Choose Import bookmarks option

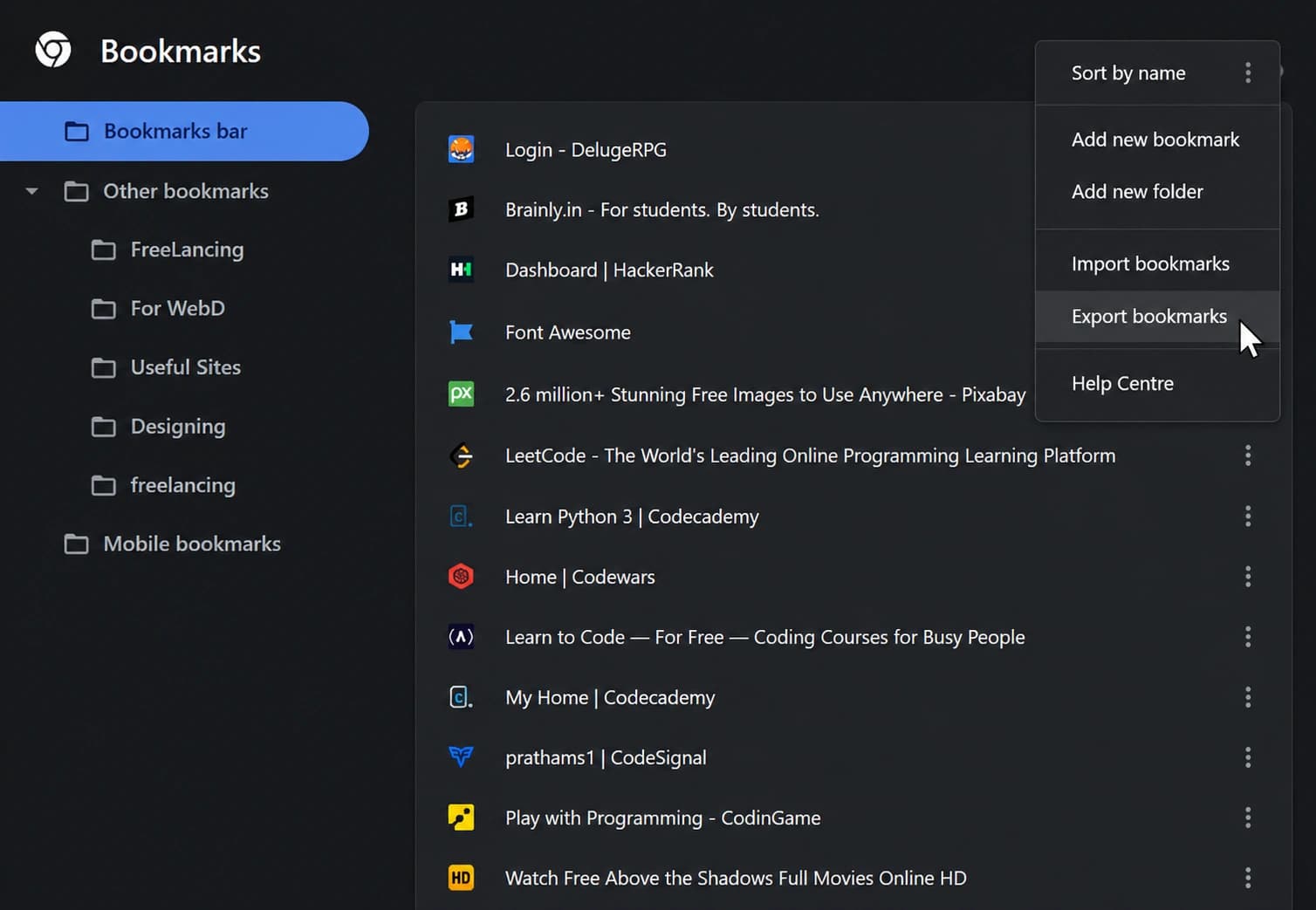[1157, 263]
